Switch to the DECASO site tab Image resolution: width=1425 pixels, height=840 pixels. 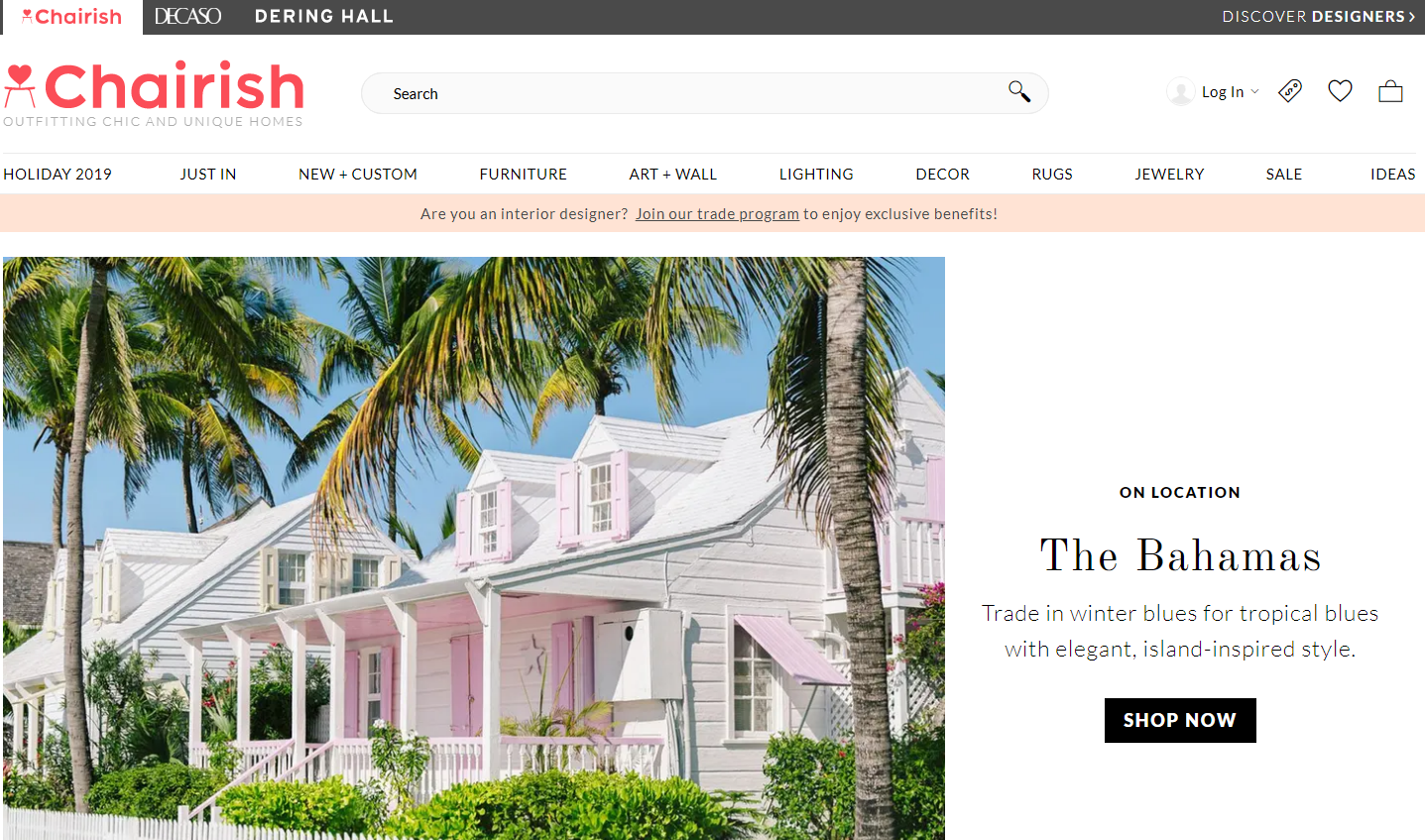click(x=187, y=17)
